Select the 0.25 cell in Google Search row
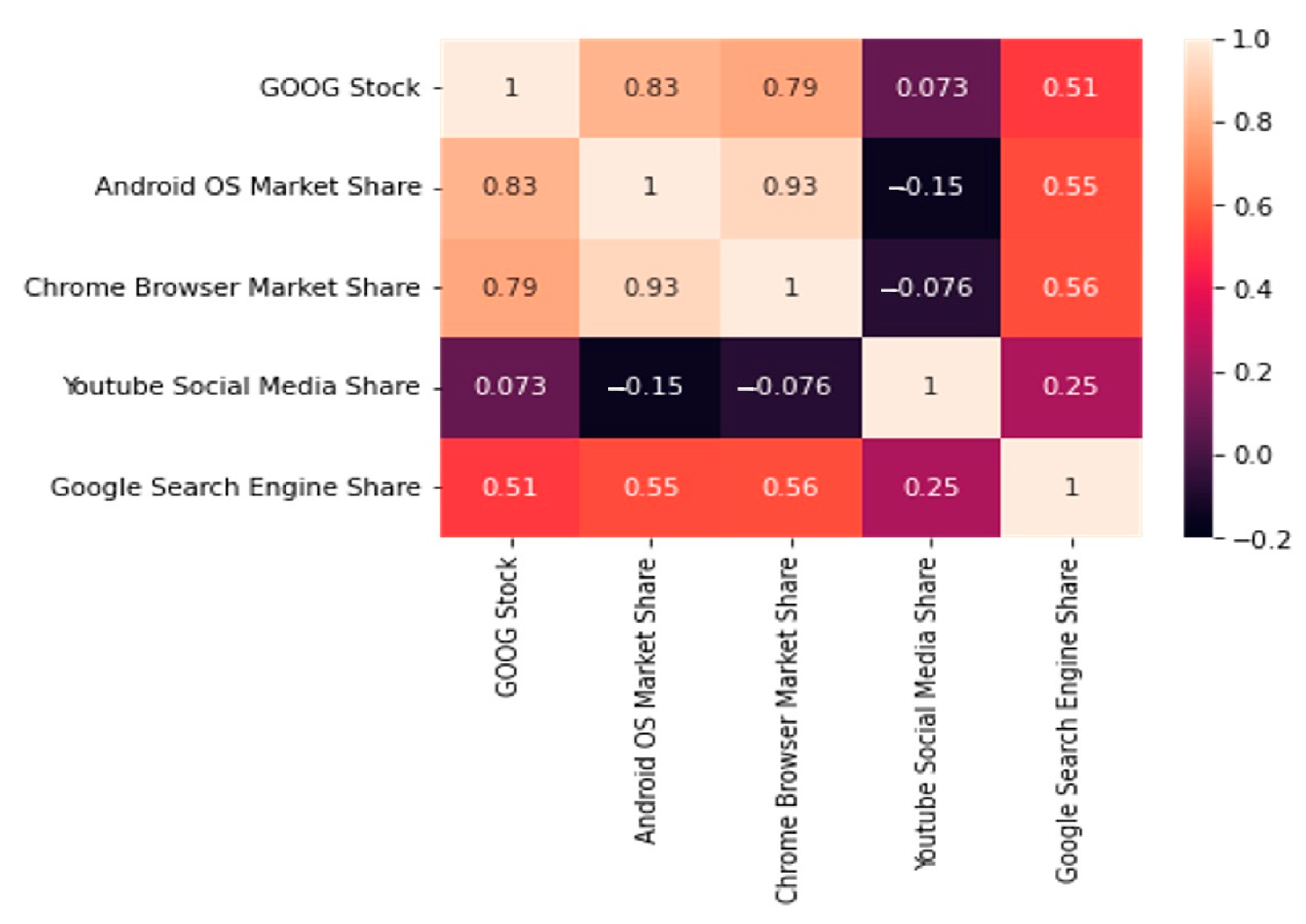 (x=932, y=487)
